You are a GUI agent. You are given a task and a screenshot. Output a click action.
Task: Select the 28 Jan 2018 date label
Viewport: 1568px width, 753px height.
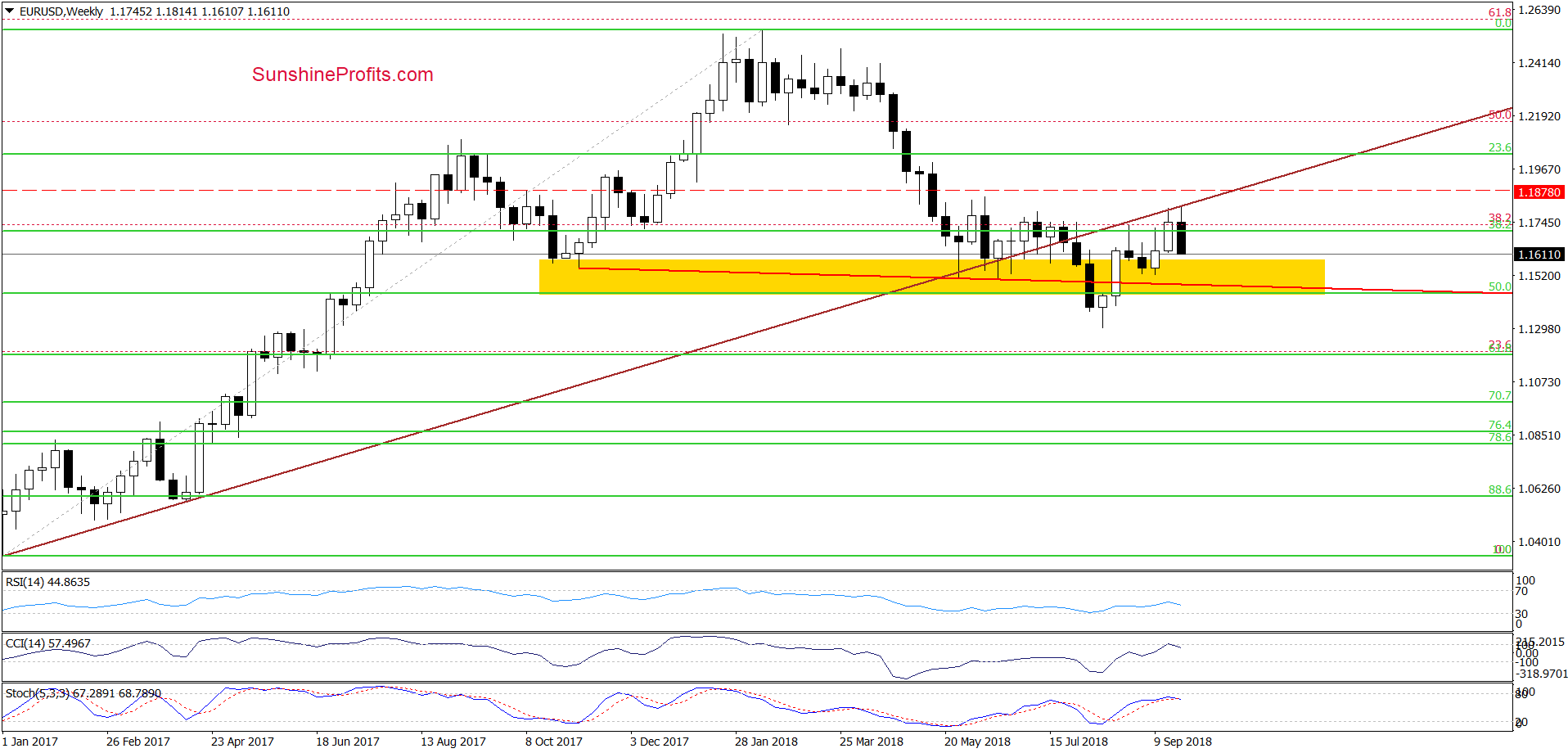(x=766, y=742)
